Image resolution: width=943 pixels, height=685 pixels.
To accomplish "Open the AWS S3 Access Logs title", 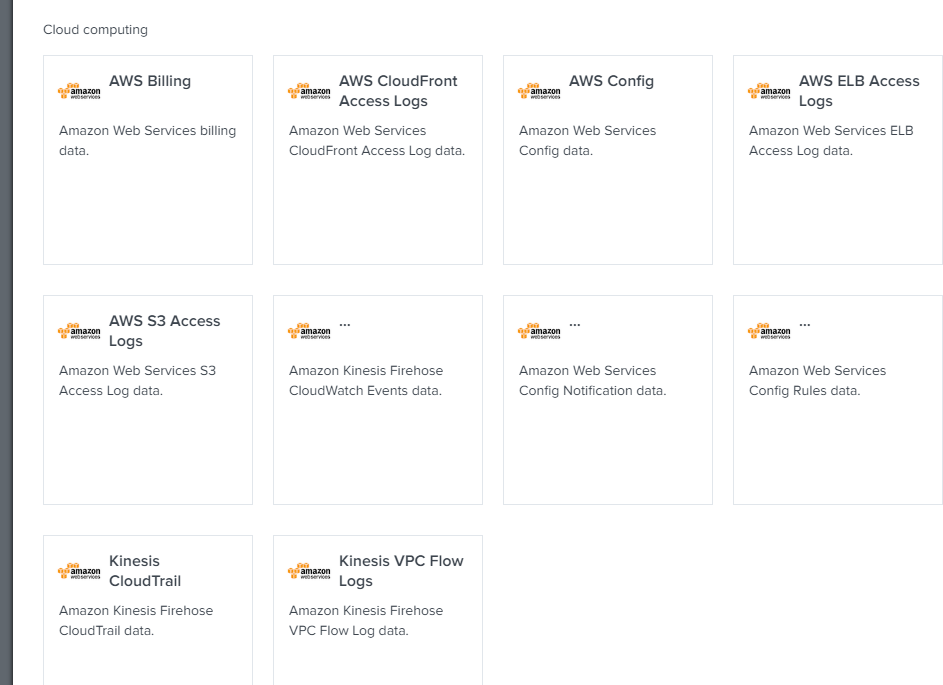I will [x=165, y=331].
